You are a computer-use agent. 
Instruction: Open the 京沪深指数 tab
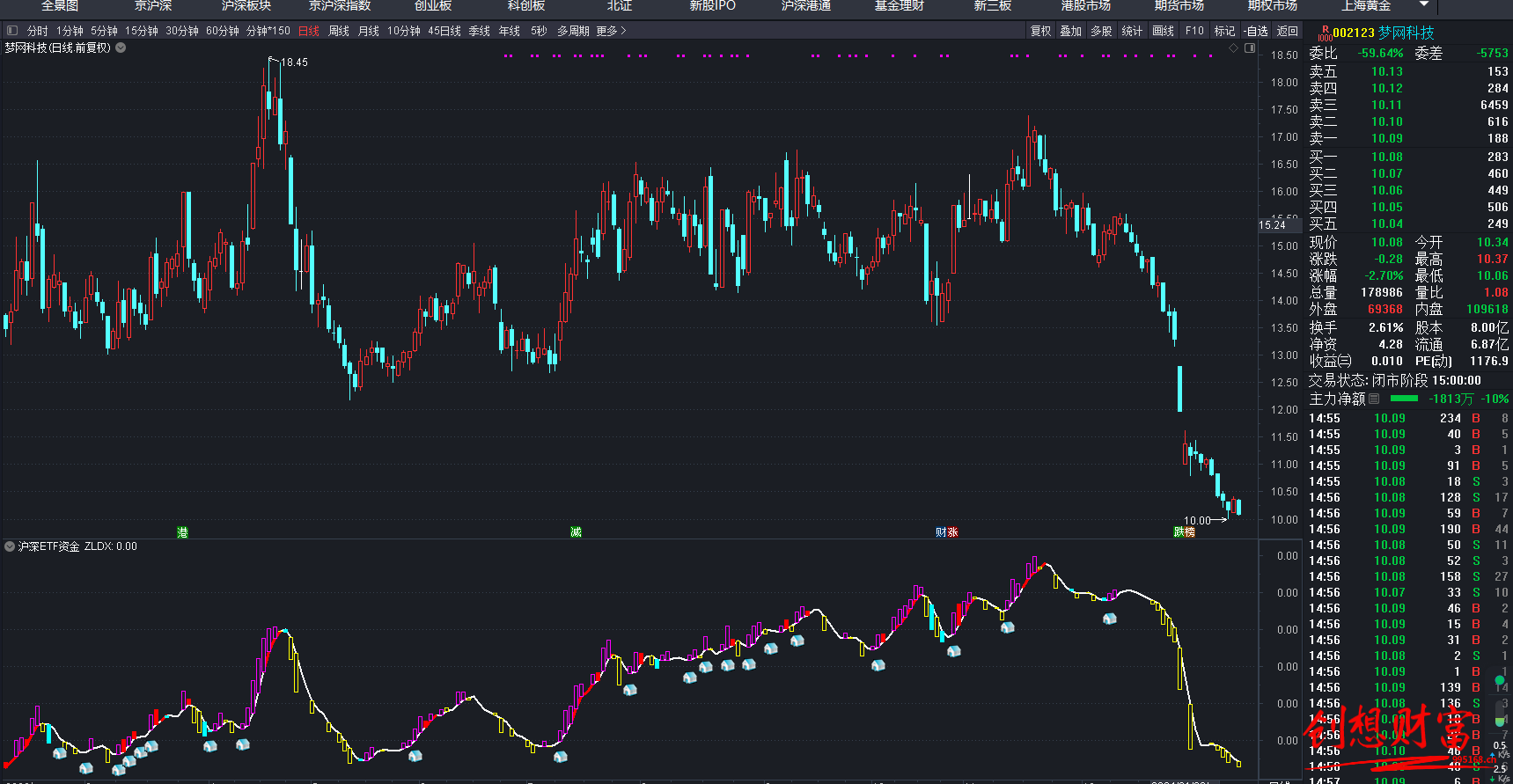coord(340,6)
